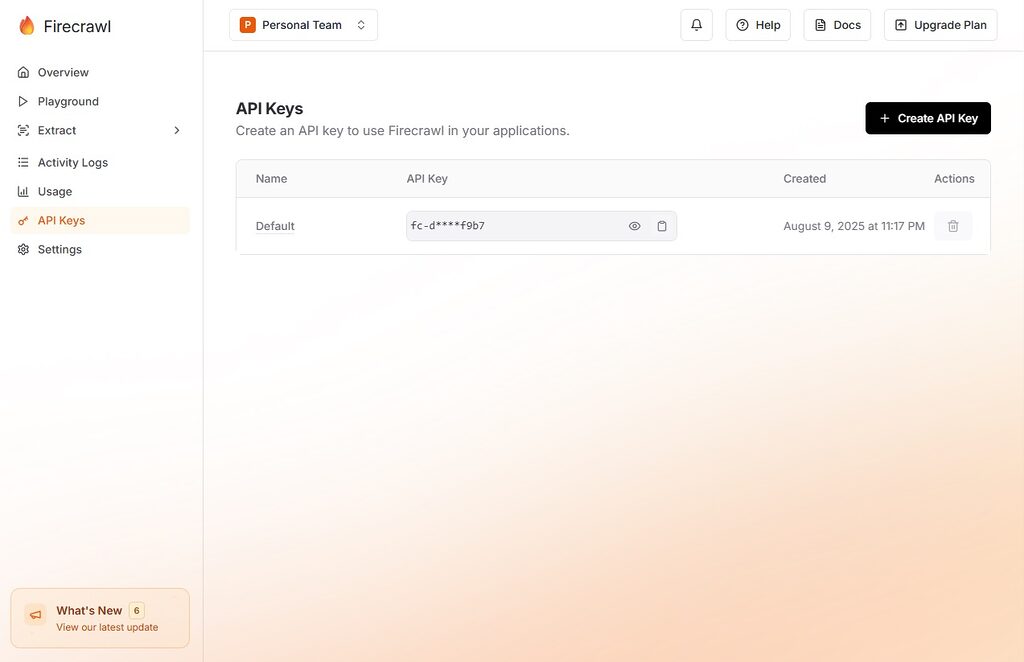Go to the Overview page
This screenshot has width=1024, height=662.
[x=63, y=72]
